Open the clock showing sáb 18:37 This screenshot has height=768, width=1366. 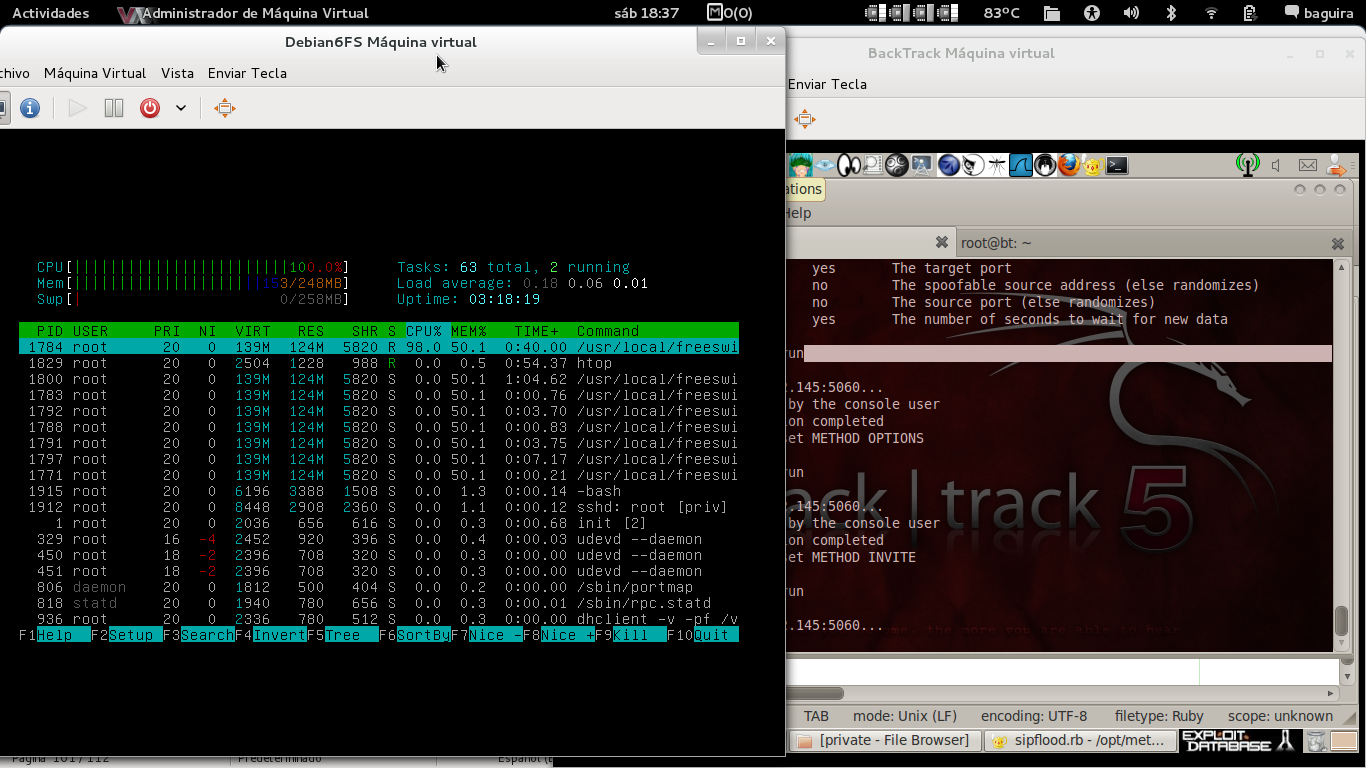click(649, 13)
